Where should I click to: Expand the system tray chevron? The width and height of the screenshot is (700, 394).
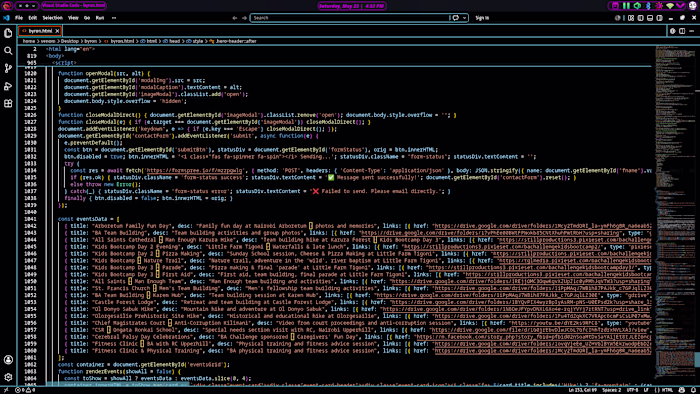coord(680,6)
